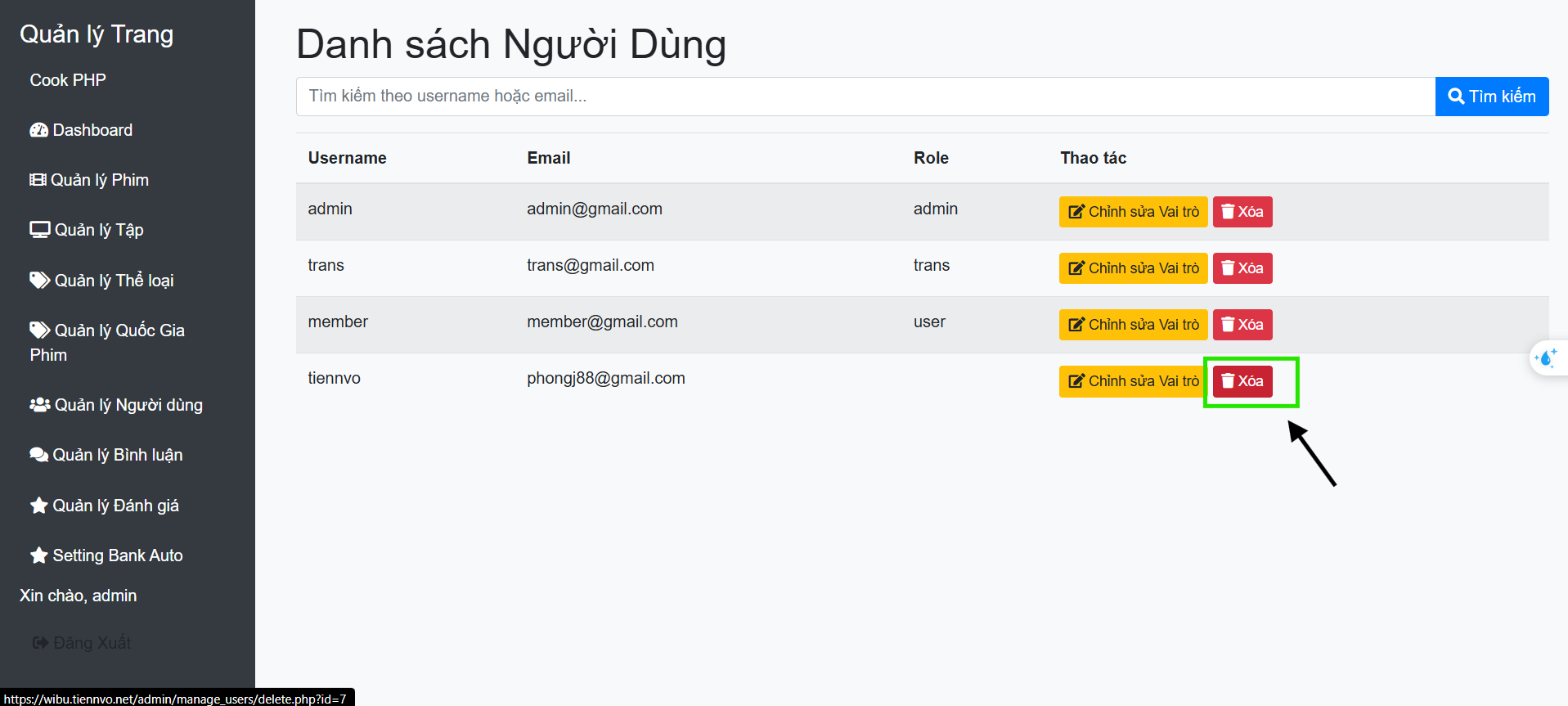Open Dashboard from the sidebar
1568x706 pixels.
82,130
